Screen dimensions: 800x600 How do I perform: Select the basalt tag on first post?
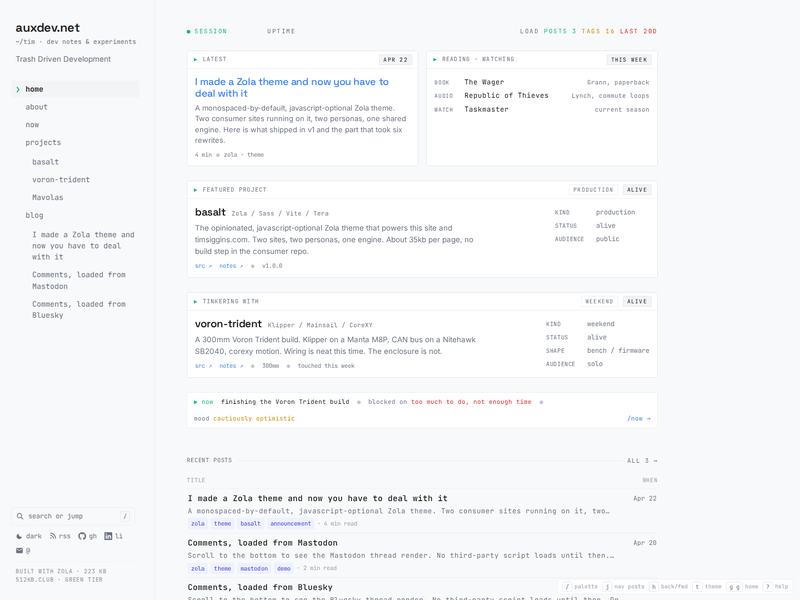pos(250,523)
